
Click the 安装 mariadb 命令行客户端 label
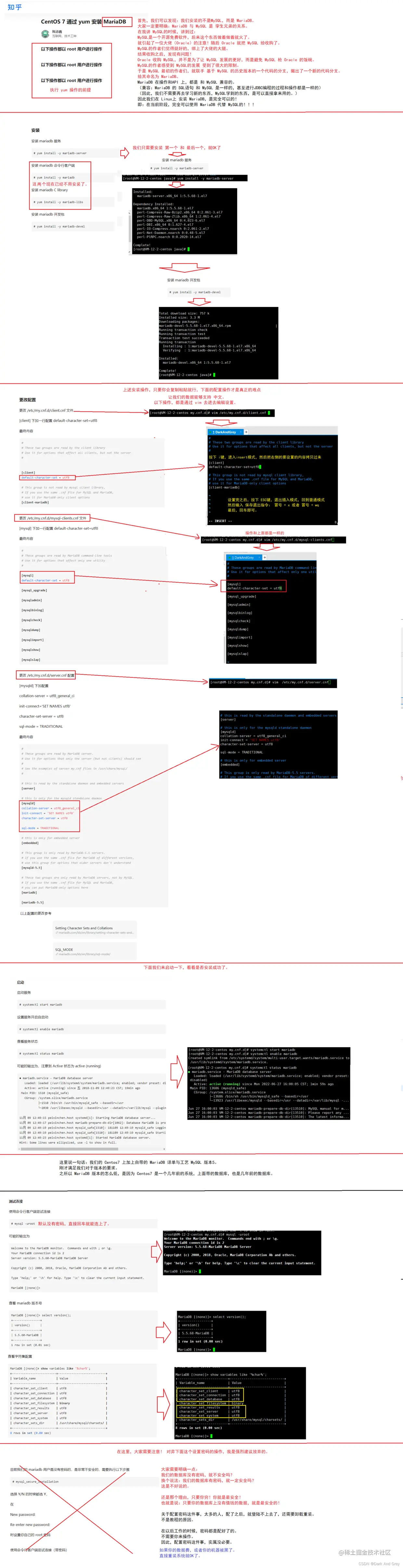point(53,165)
